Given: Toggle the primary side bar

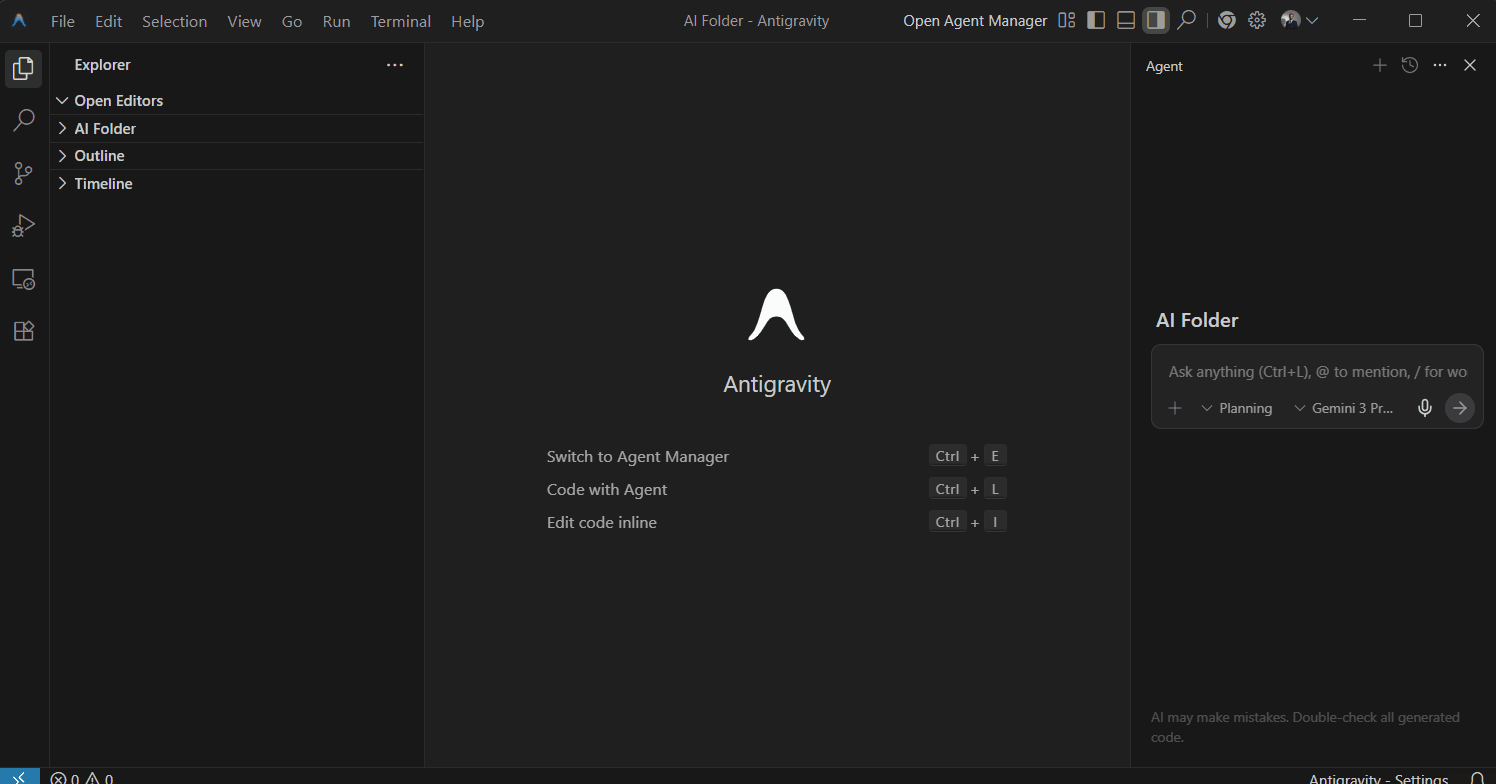Looking at the screenshot, I should click(1096, 20).
